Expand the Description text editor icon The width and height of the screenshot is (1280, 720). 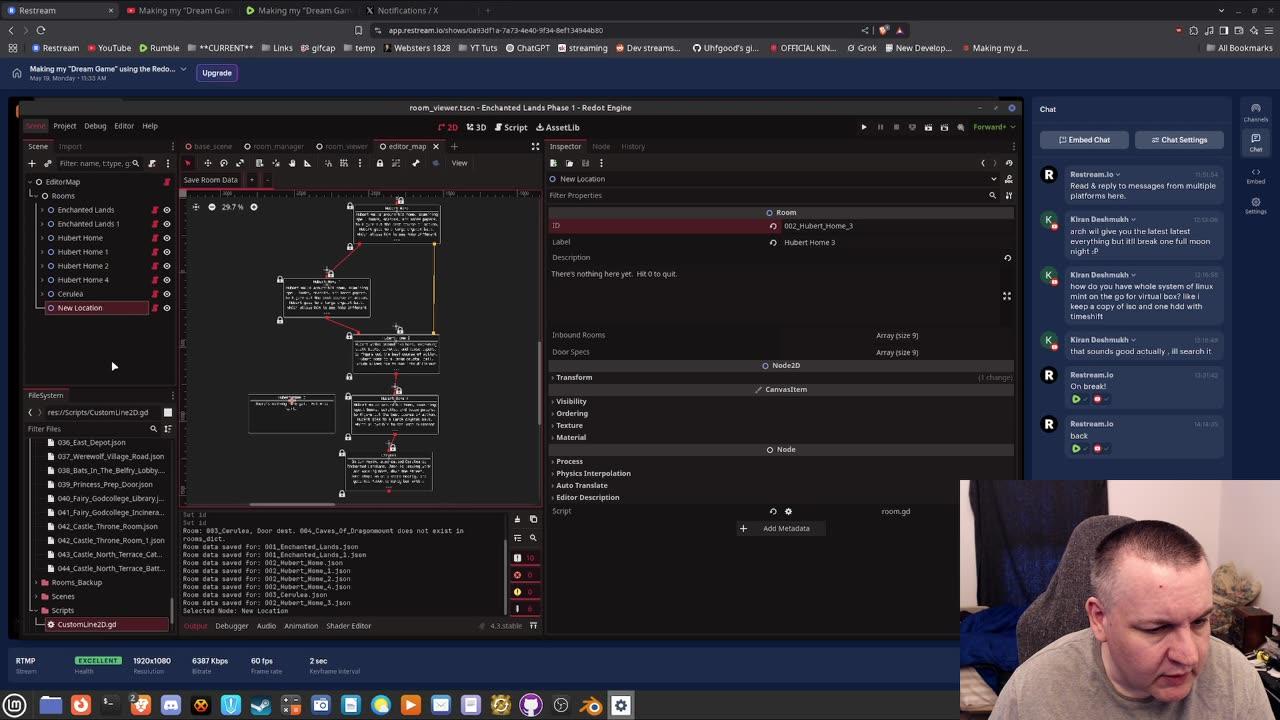click(1007, 296)
